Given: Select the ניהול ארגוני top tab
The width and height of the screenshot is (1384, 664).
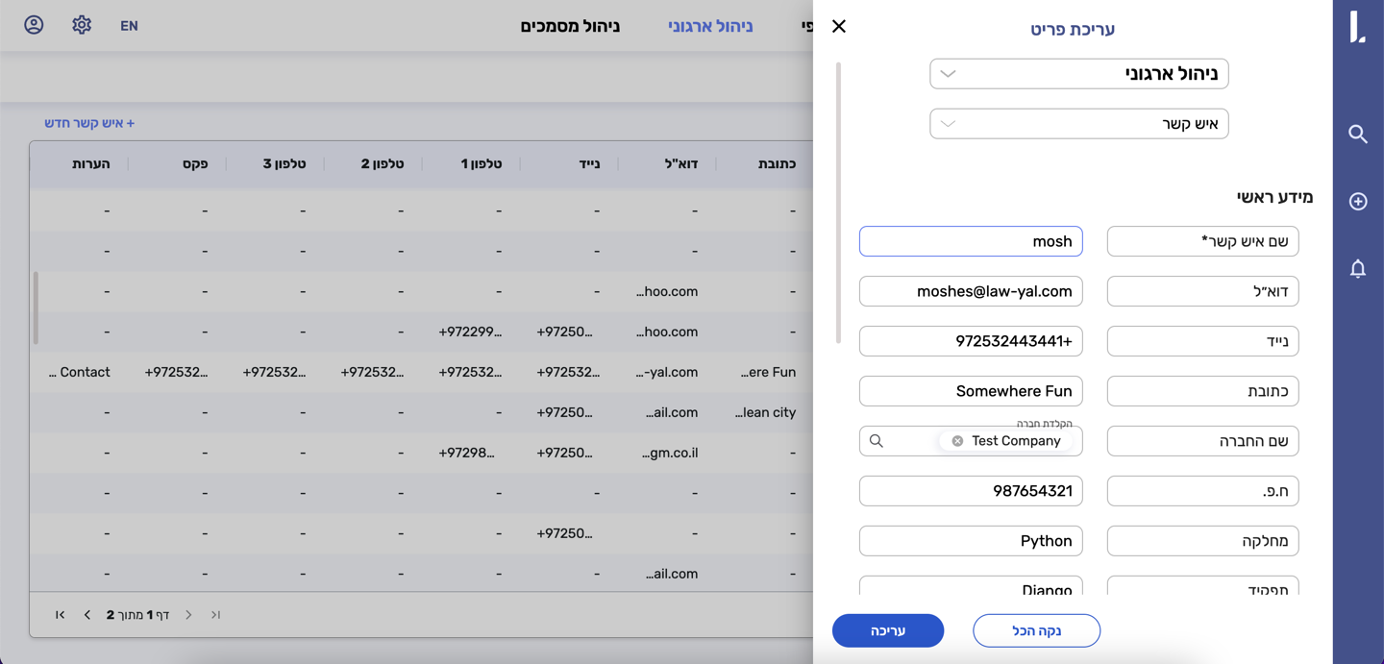Looking at the screenshot, I should [x=710, y=26].
